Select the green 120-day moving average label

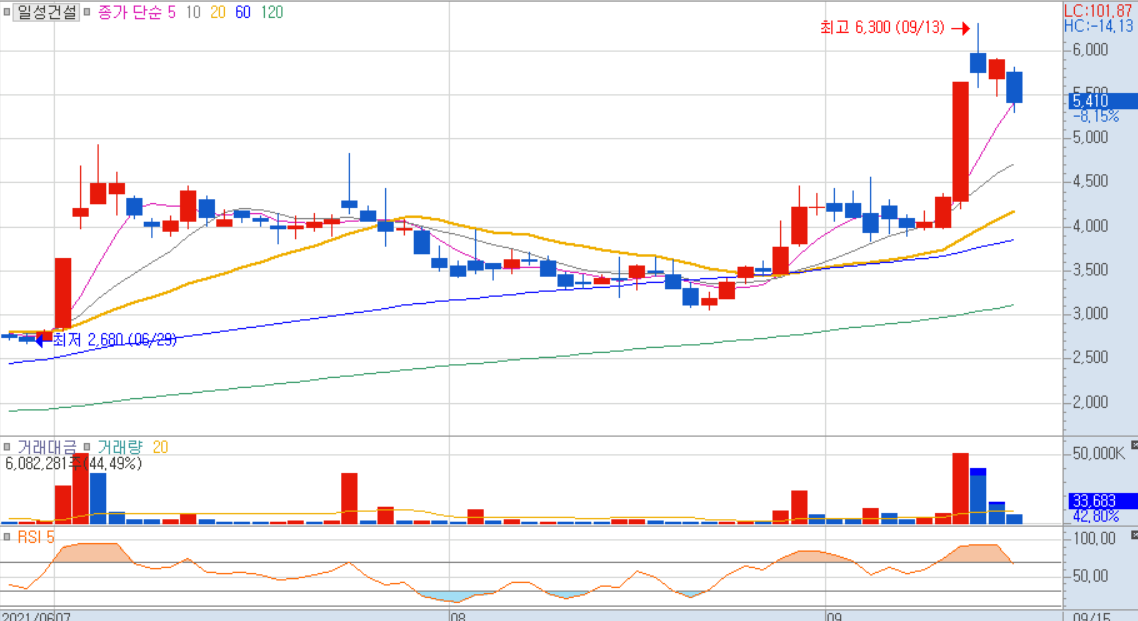(272, 12)
